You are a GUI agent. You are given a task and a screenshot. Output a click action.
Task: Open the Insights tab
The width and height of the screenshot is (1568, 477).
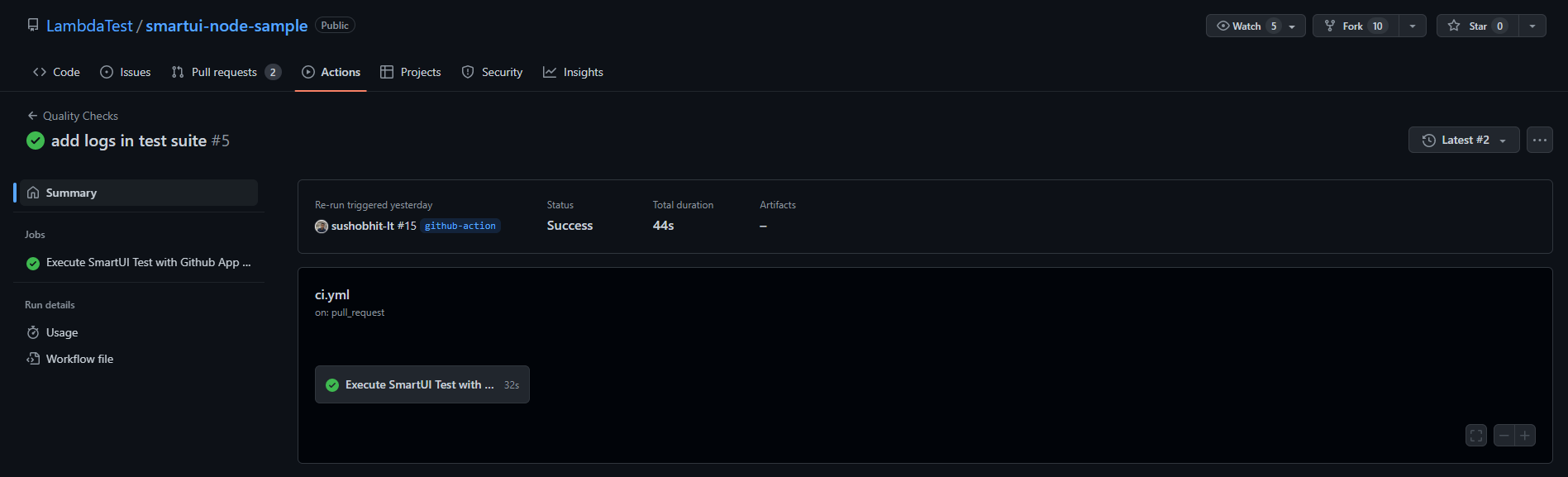tap(574, 72)
